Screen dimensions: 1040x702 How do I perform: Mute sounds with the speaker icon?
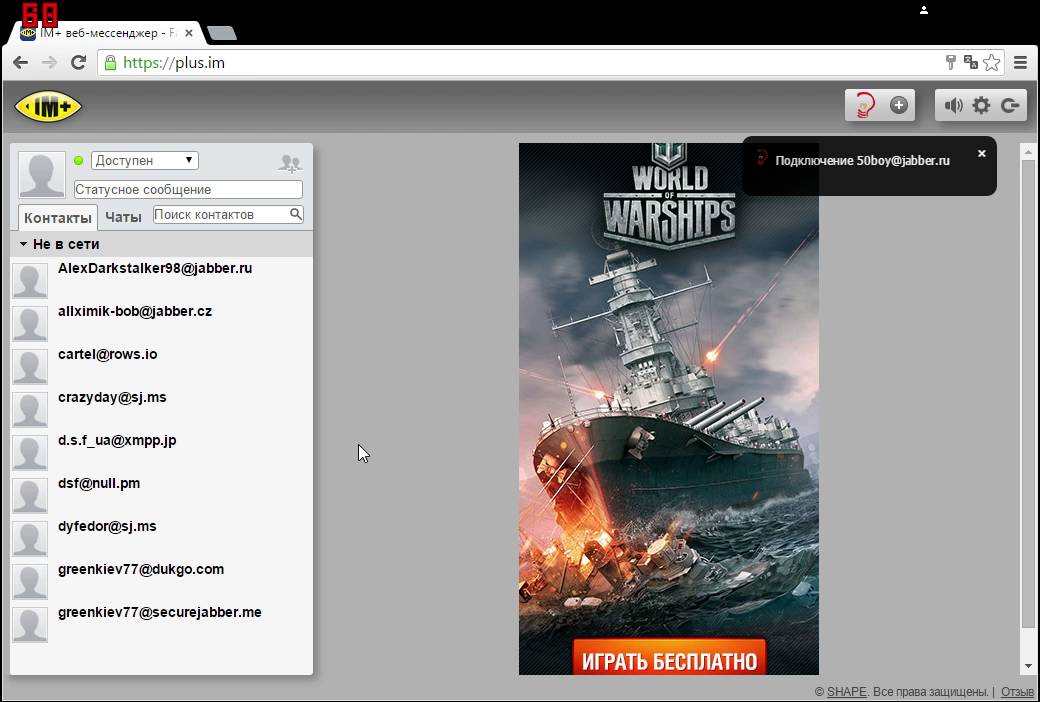953,105
